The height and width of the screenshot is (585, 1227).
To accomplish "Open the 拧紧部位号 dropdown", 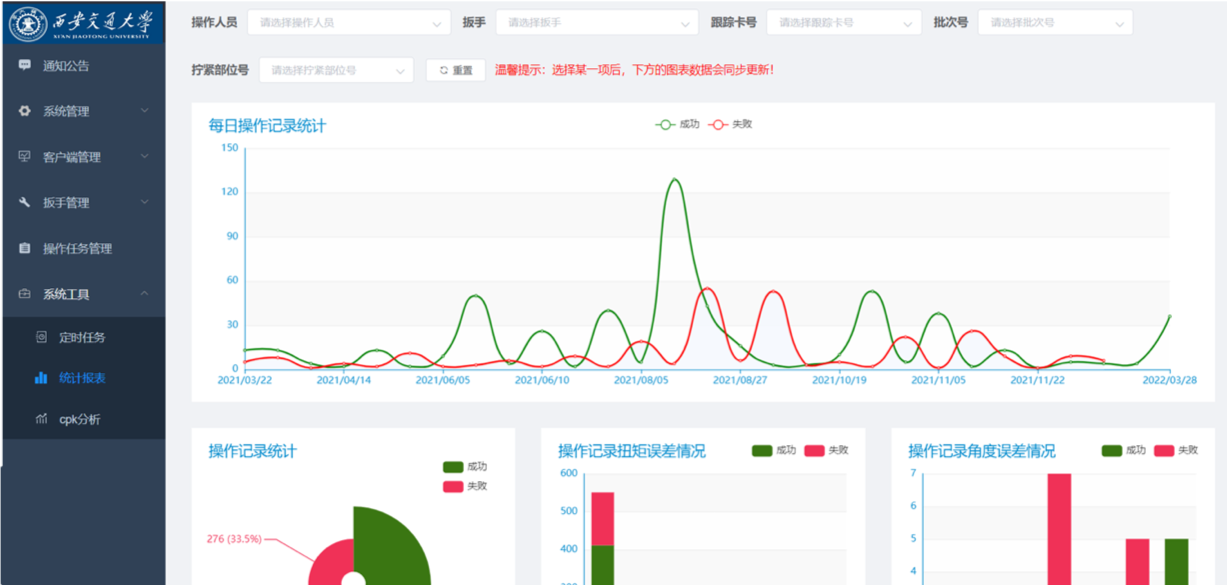I will pyautogui.click(x=335, y=71).
